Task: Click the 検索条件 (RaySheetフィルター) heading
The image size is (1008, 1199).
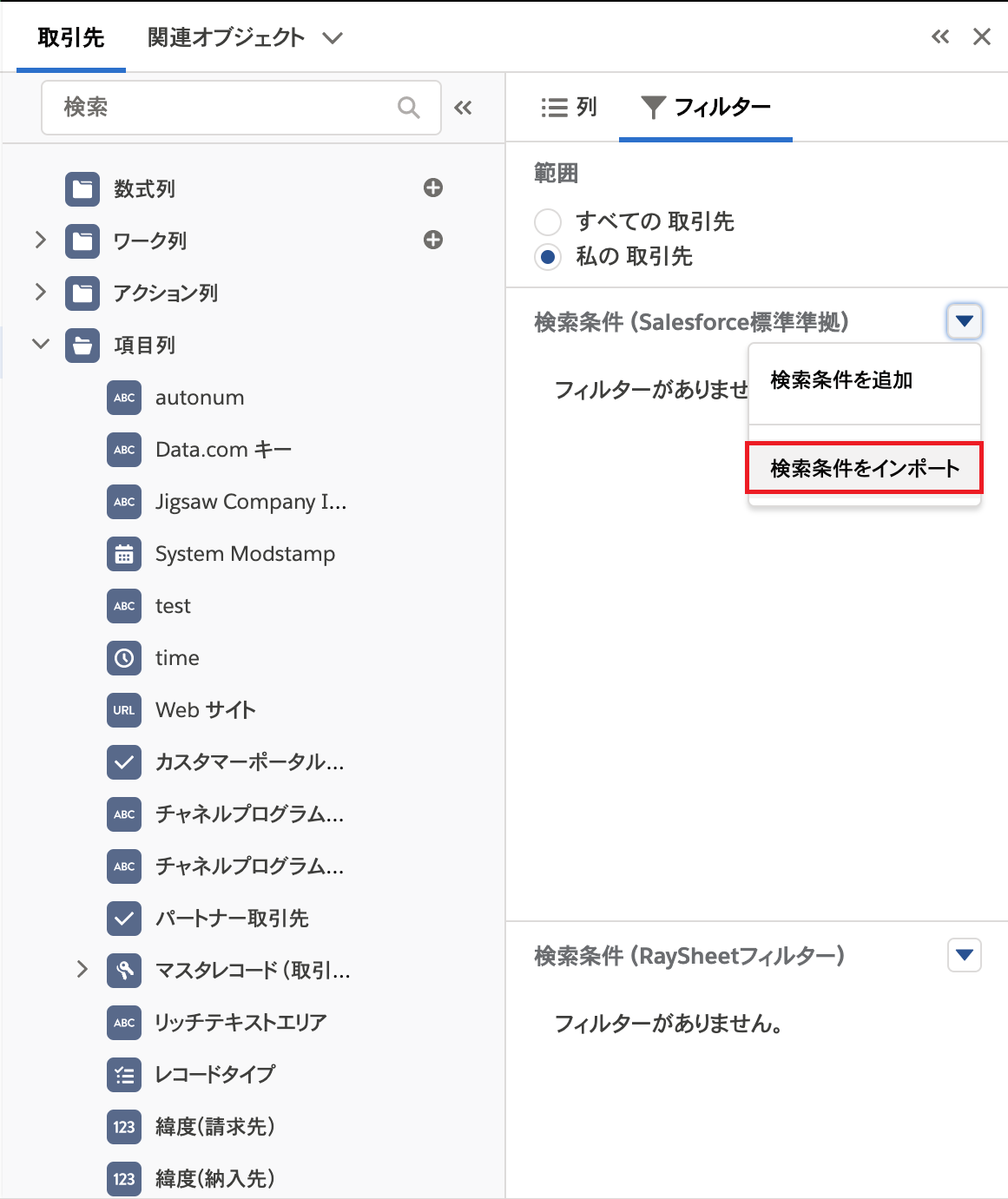Action: (689, 956)
